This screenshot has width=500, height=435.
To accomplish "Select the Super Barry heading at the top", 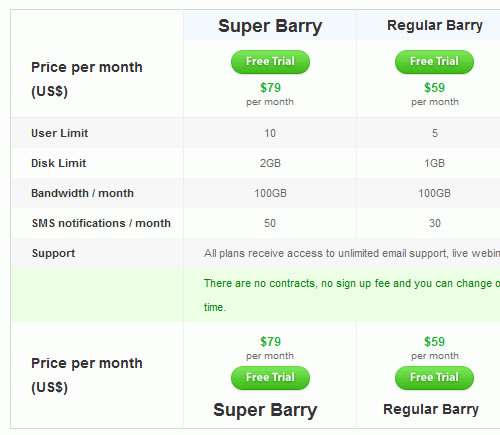I will (270, 26).
